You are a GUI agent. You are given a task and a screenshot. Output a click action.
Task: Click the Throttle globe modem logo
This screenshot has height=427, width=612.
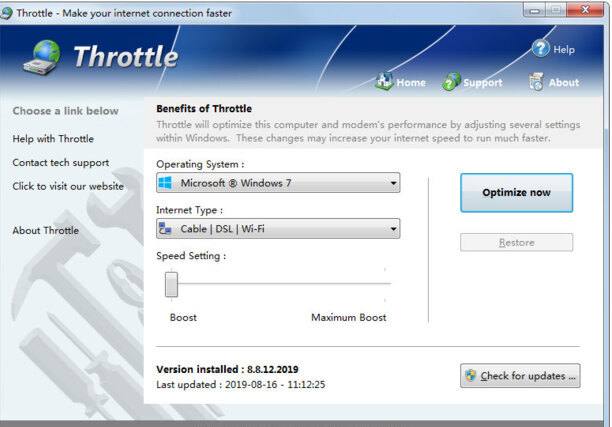tap(42, 58)
